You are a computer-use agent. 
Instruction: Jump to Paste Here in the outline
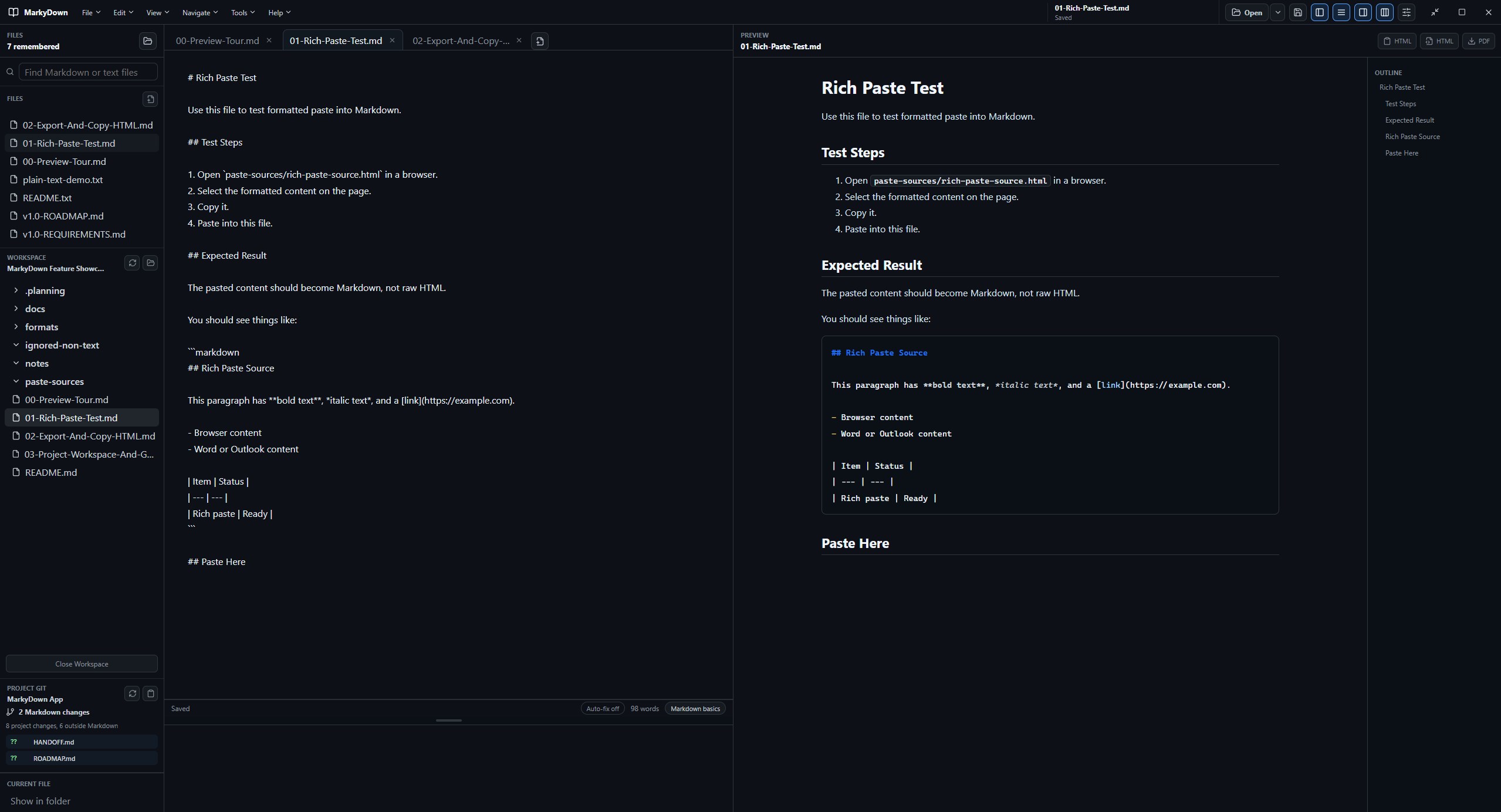pos(1401,153)
